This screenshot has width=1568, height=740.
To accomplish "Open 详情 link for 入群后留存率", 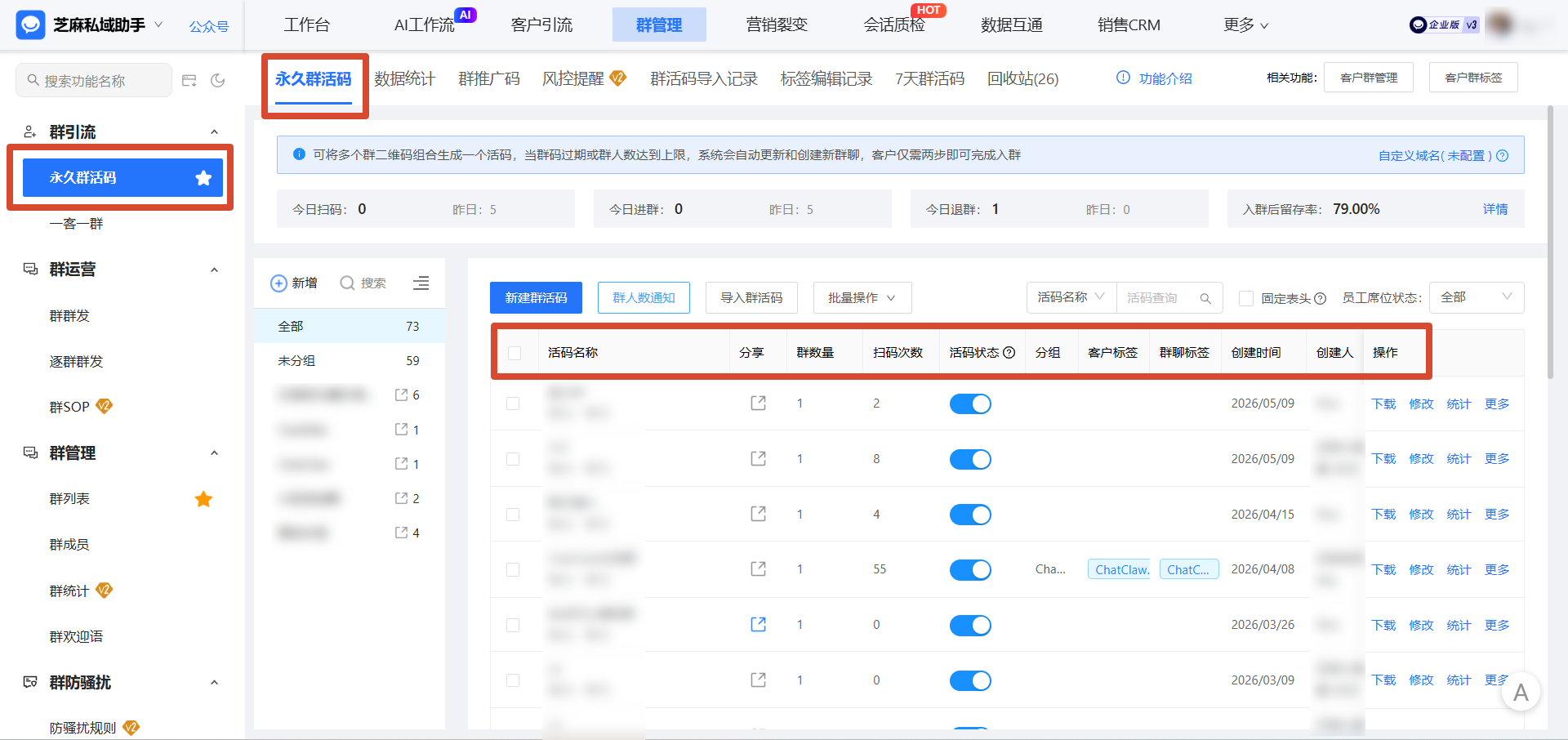I will click(x=1495, y=209).
